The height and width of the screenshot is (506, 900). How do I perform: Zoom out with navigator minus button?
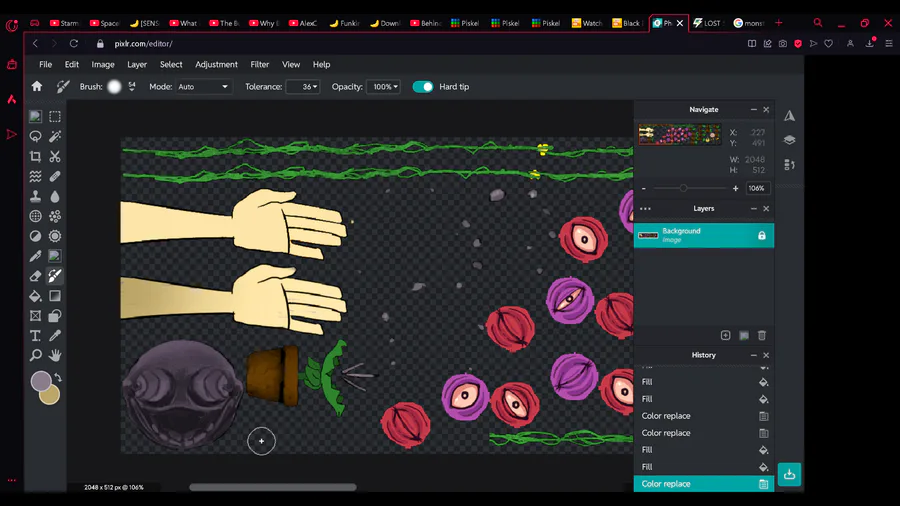tap(643, 188)
